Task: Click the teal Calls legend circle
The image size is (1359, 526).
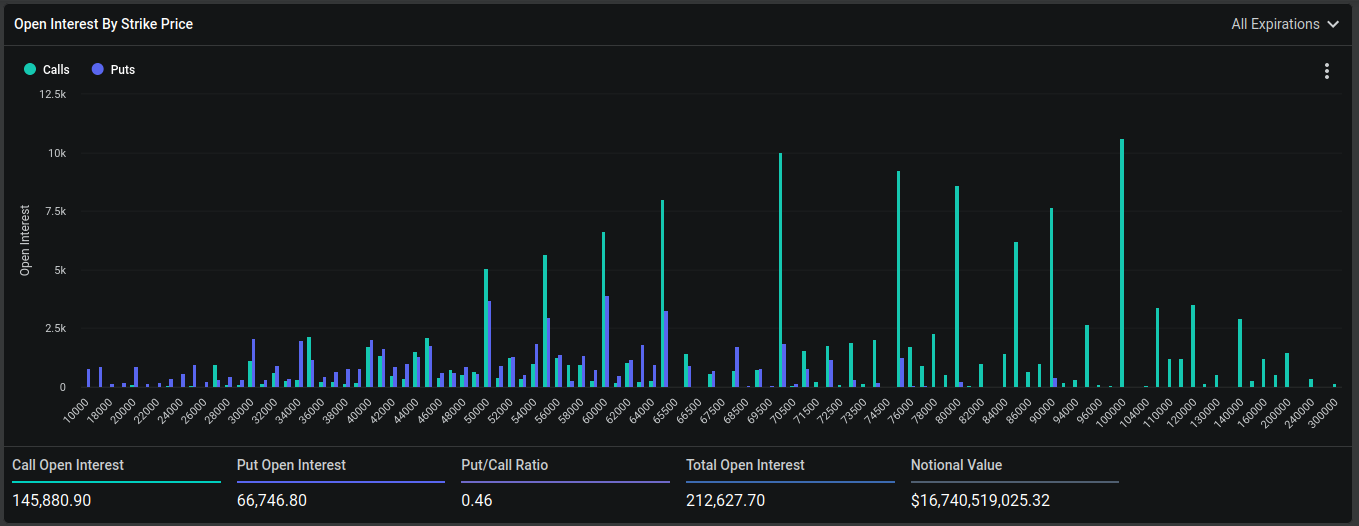Action: coord(30,69)
